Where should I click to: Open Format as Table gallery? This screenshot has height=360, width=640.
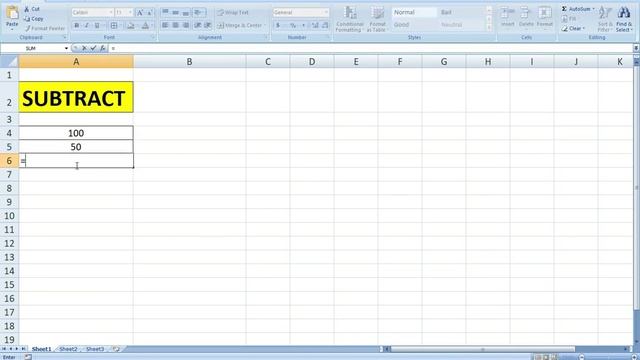click(377, 19)
